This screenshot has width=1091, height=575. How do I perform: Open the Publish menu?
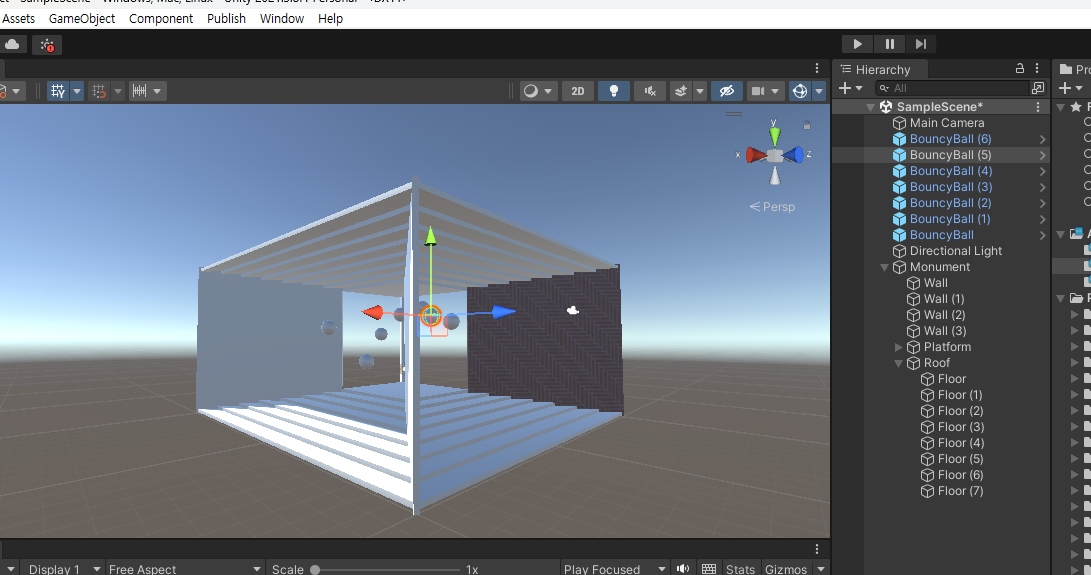226,19
